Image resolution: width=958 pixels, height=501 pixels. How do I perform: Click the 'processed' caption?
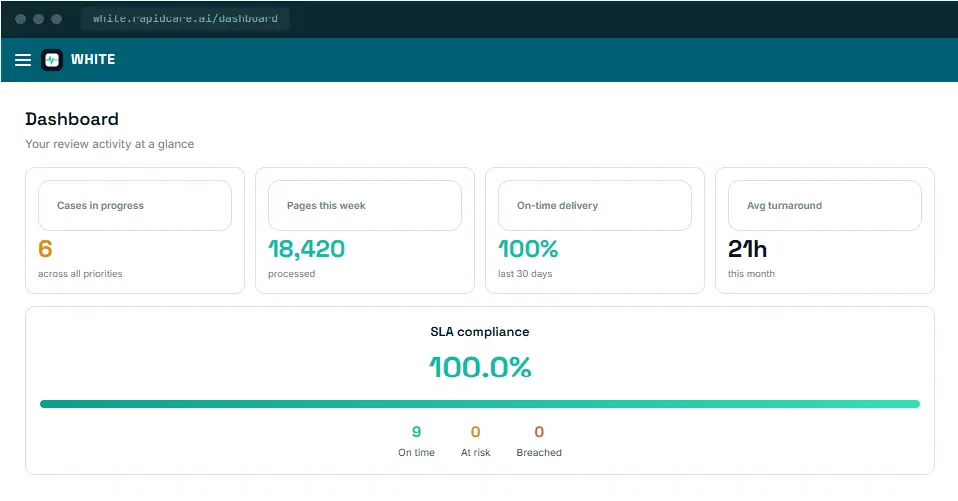[x=291, y=274]
